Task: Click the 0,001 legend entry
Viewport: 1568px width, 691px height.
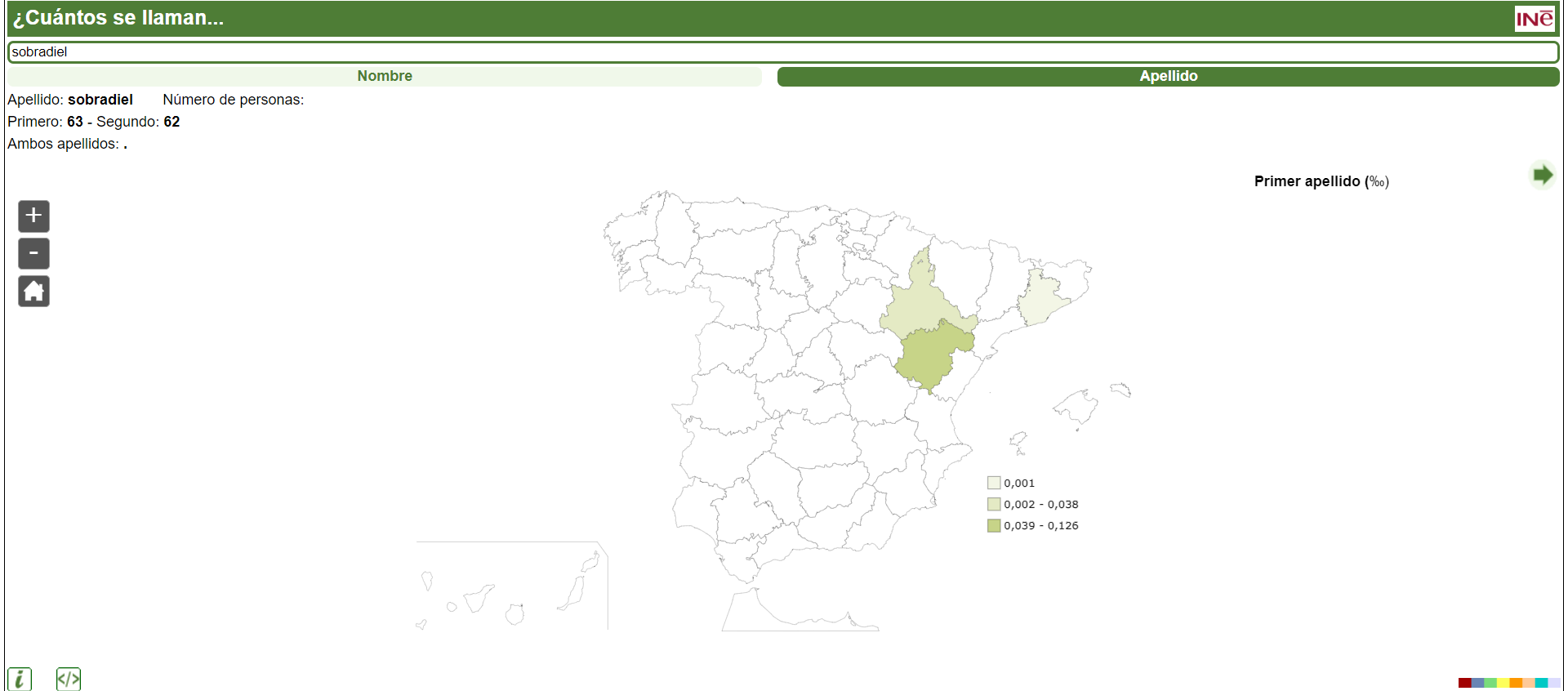Action: (x=1011, y=484)
